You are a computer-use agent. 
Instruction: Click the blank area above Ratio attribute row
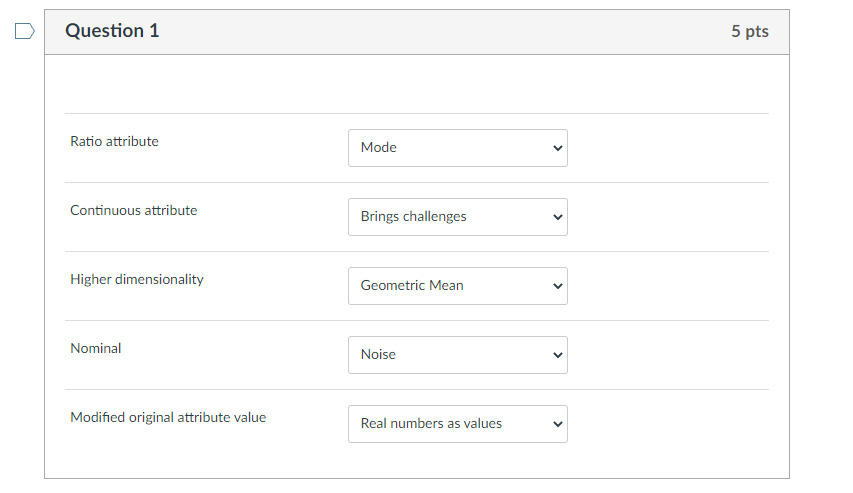pyautogui.click(x=417, y=85)
